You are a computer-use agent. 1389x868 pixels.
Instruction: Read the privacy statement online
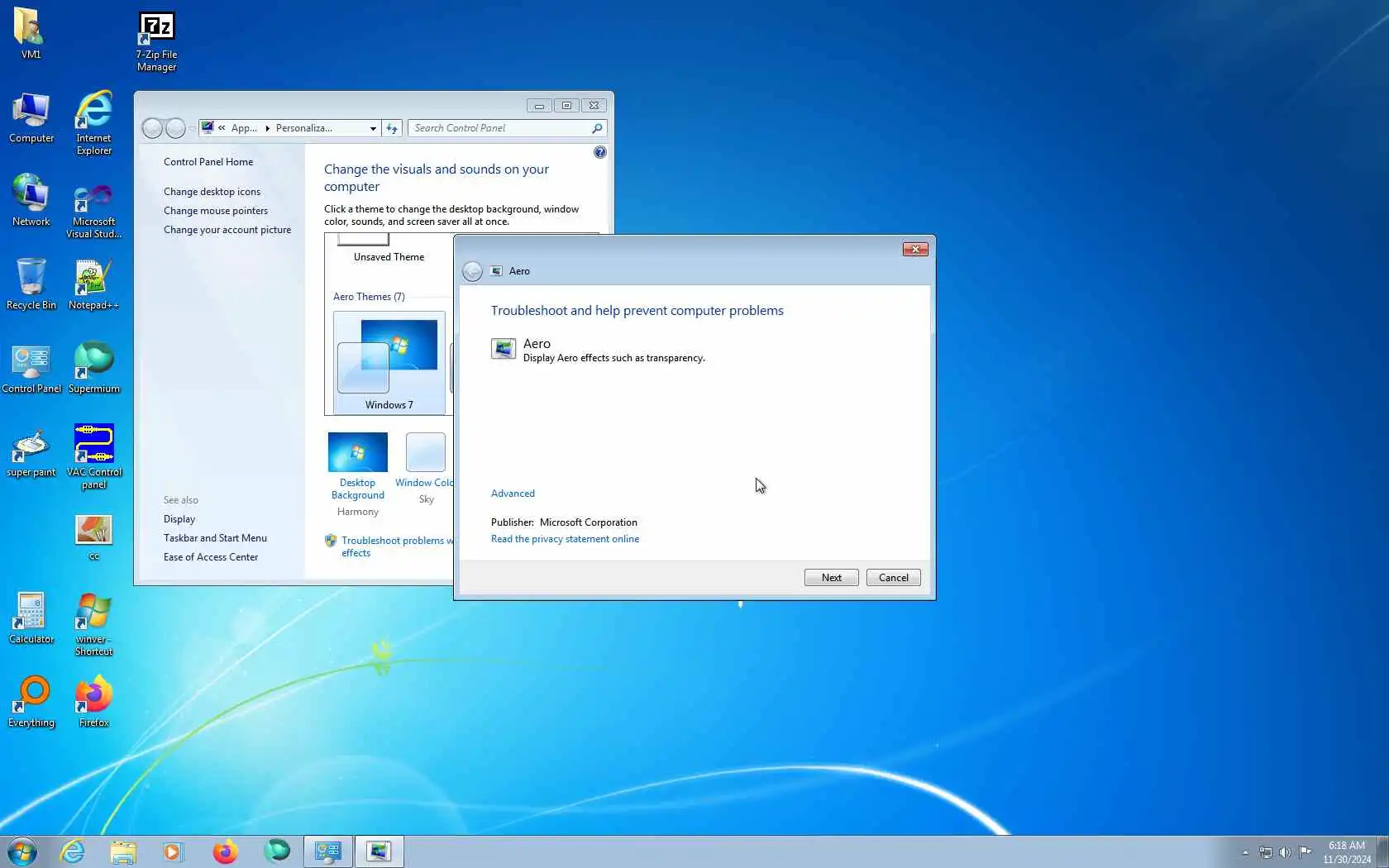pyautogui.click(x=565, y=539)
